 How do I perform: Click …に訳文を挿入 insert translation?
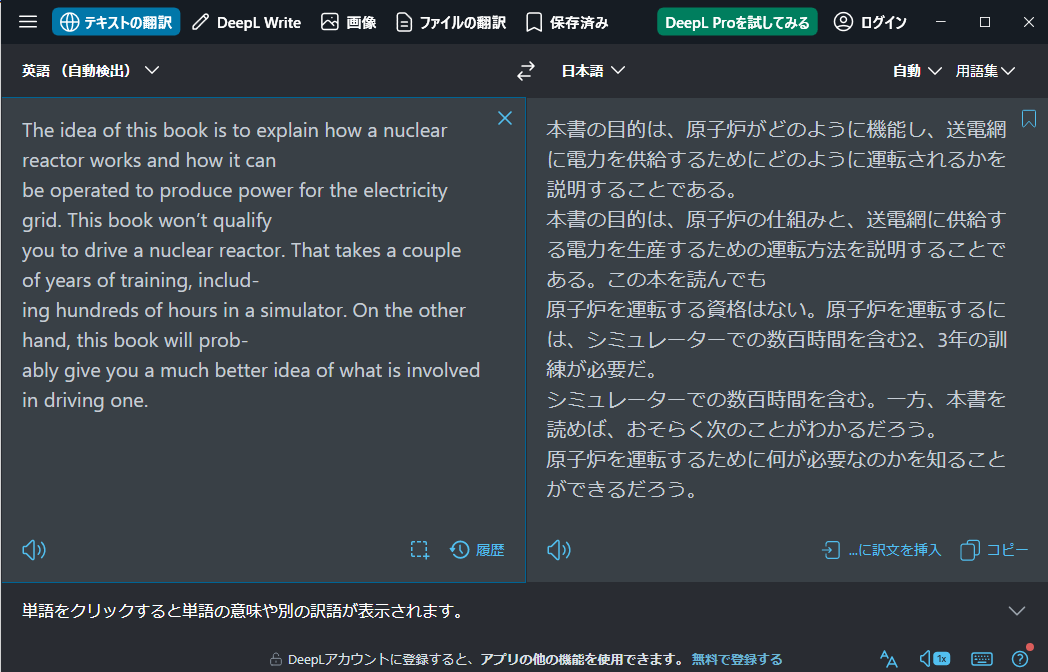click(x=881, y=550)
